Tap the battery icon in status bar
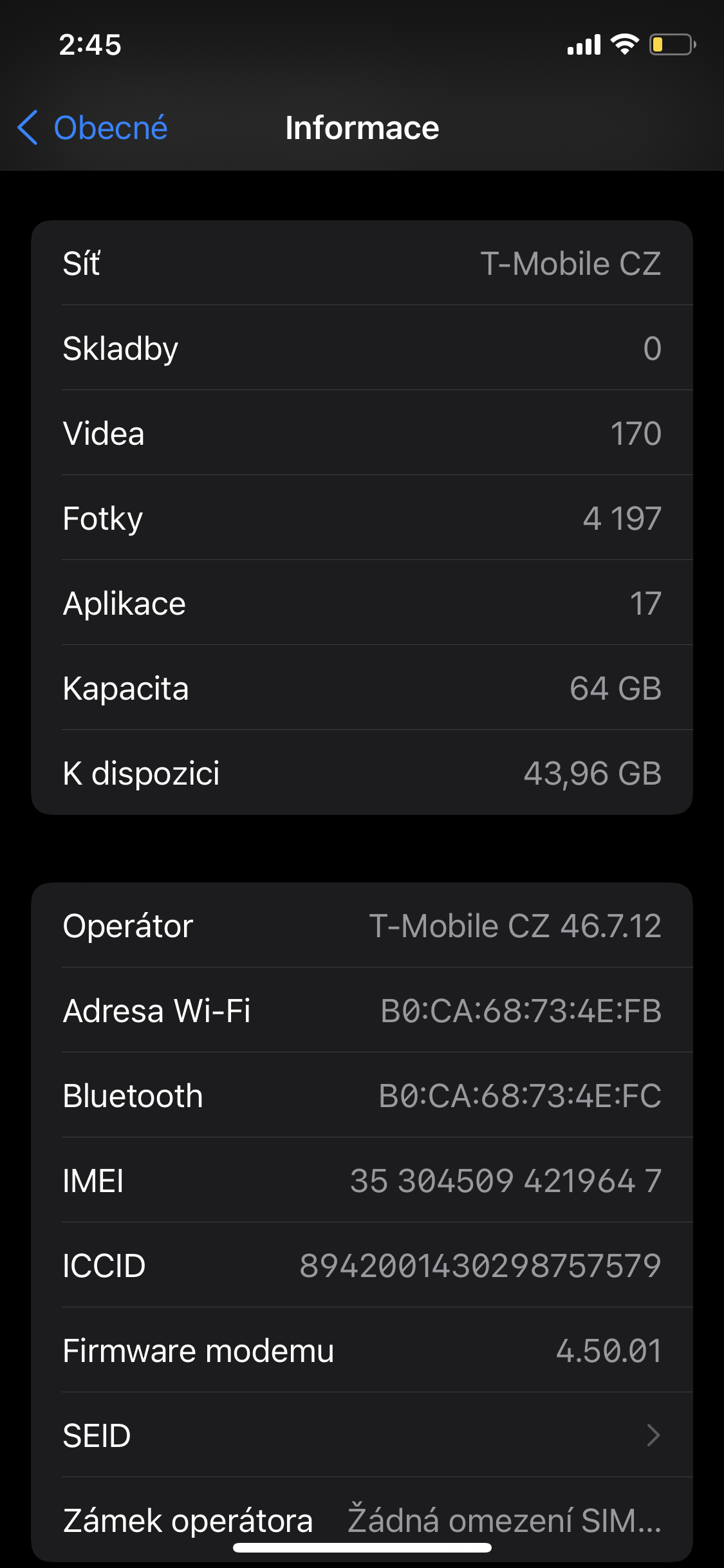Image resolution: width=724 pixels, height=1568 pixels. click(x=672, y=44)
